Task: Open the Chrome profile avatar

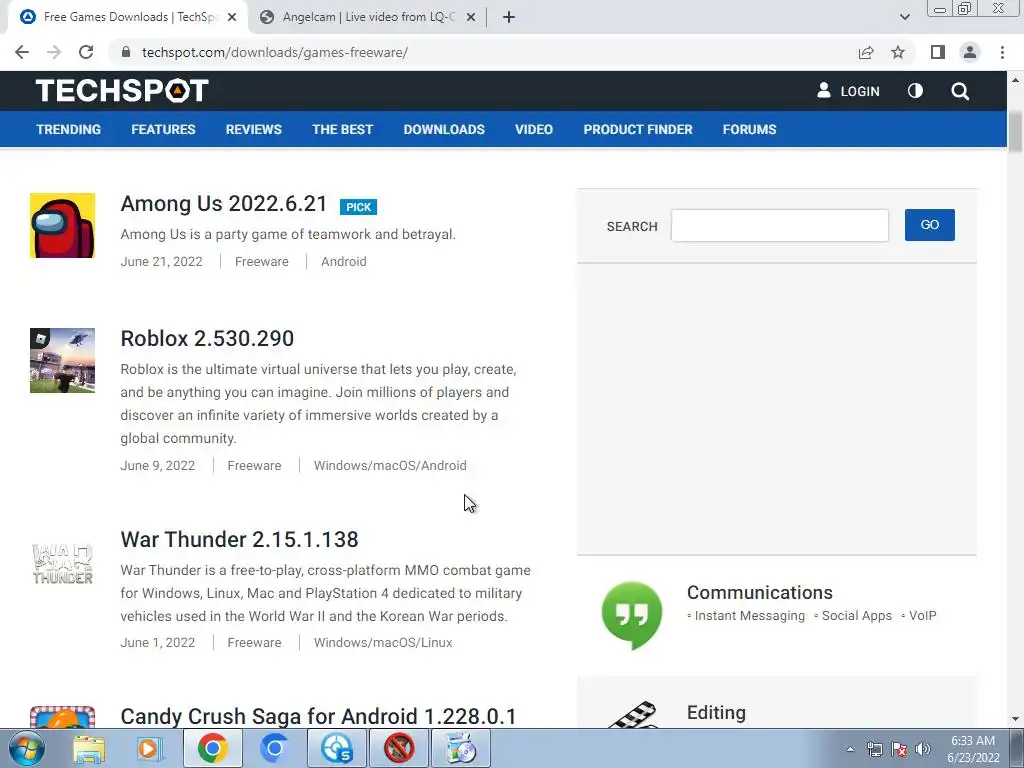Action: (x=970, y=52)
